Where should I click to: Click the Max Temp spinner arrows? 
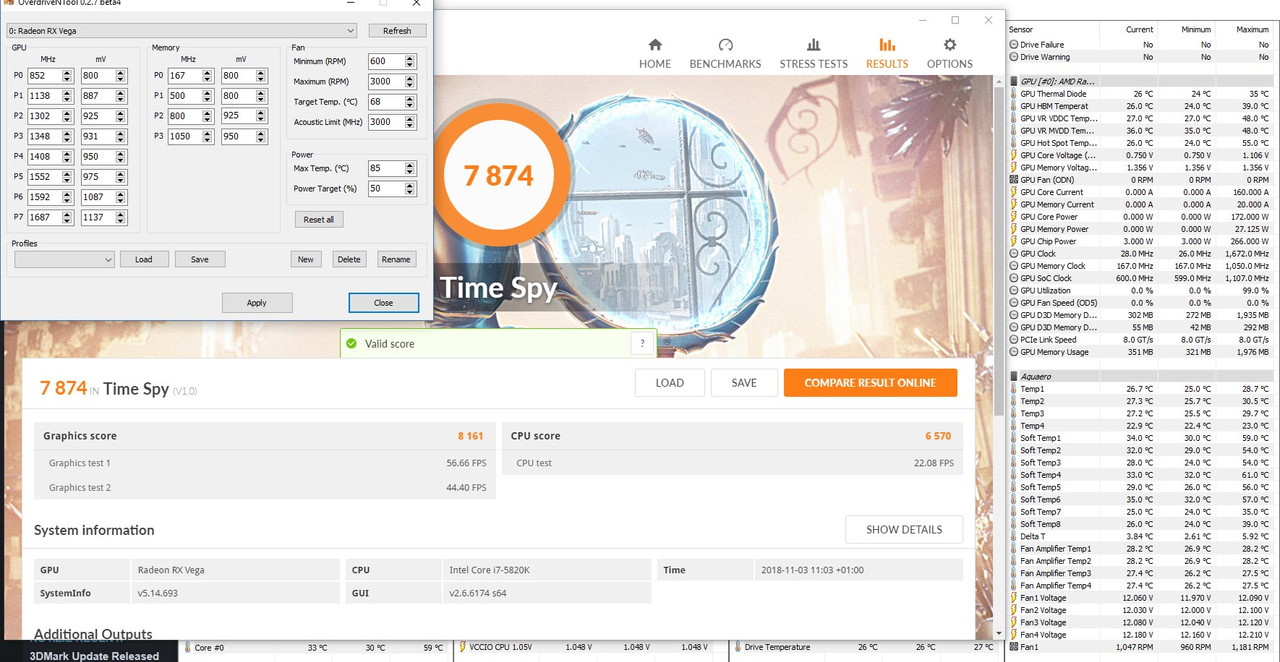(410, 168)
